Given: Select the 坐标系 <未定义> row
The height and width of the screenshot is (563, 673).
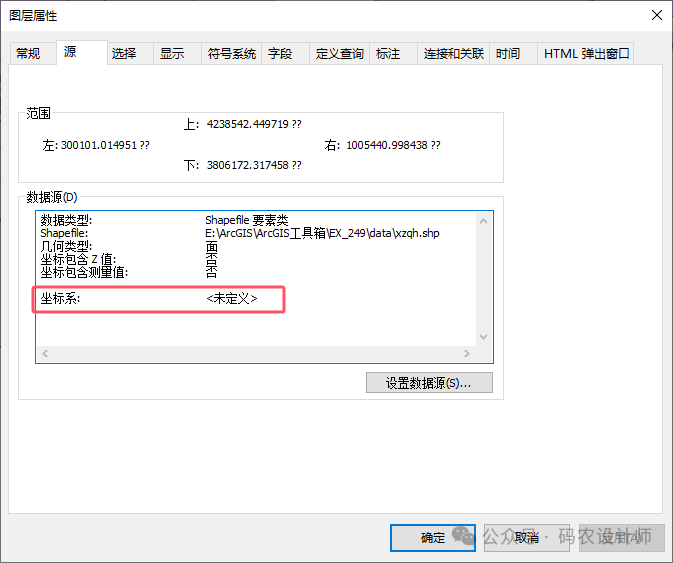Looking at the screenshot, I should (160, 299).
